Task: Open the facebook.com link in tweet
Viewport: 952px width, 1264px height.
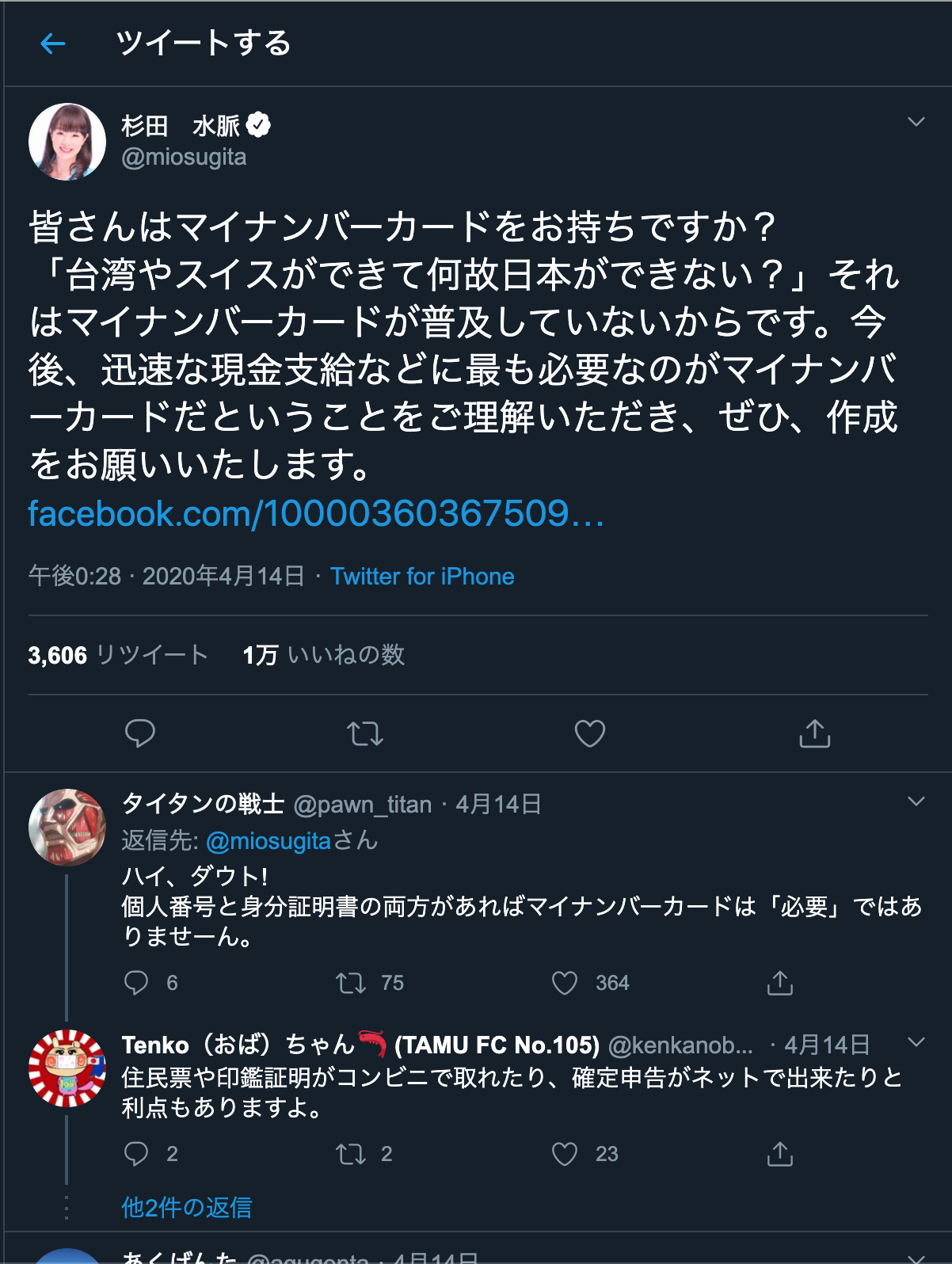Action: (x=316, y=514)
